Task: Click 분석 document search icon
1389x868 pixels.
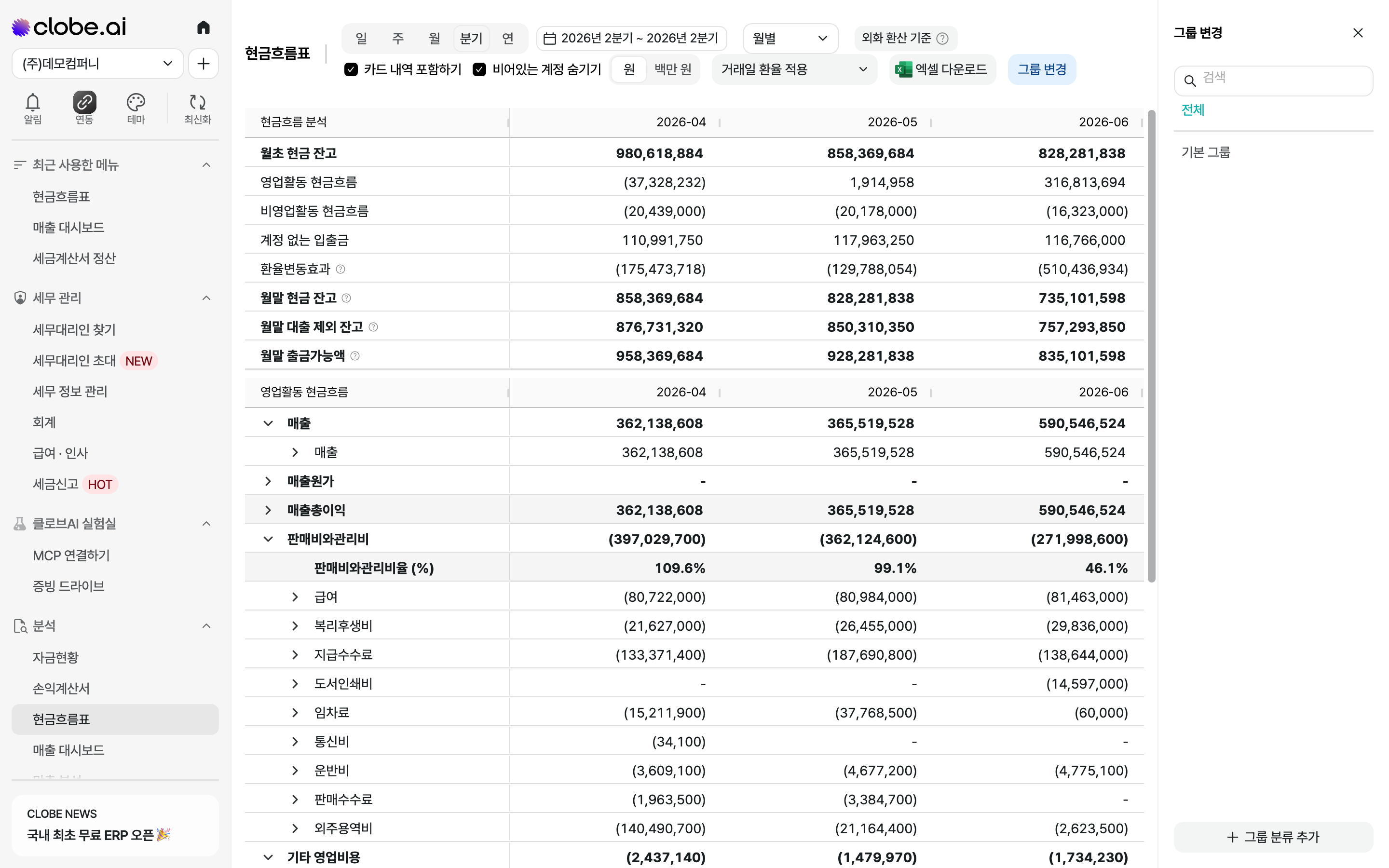Action: (20, 626)
